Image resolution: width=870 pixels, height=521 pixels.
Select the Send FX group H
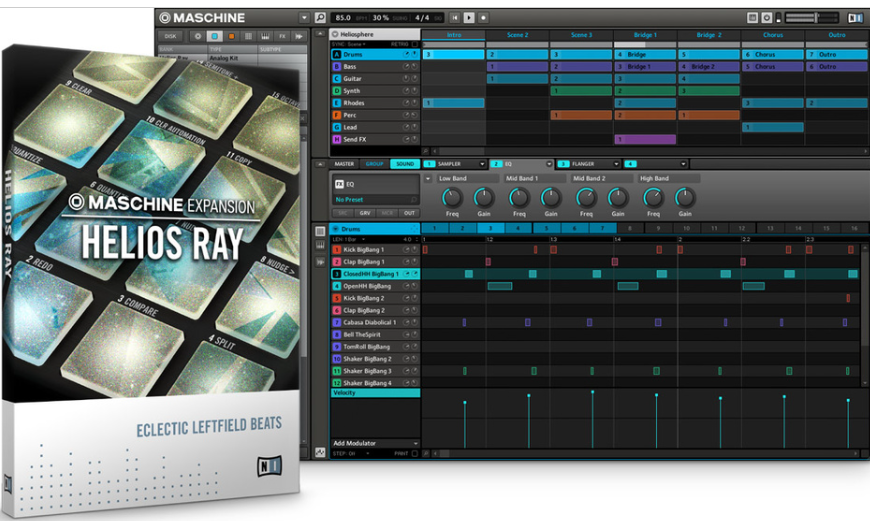coord(375,139)
